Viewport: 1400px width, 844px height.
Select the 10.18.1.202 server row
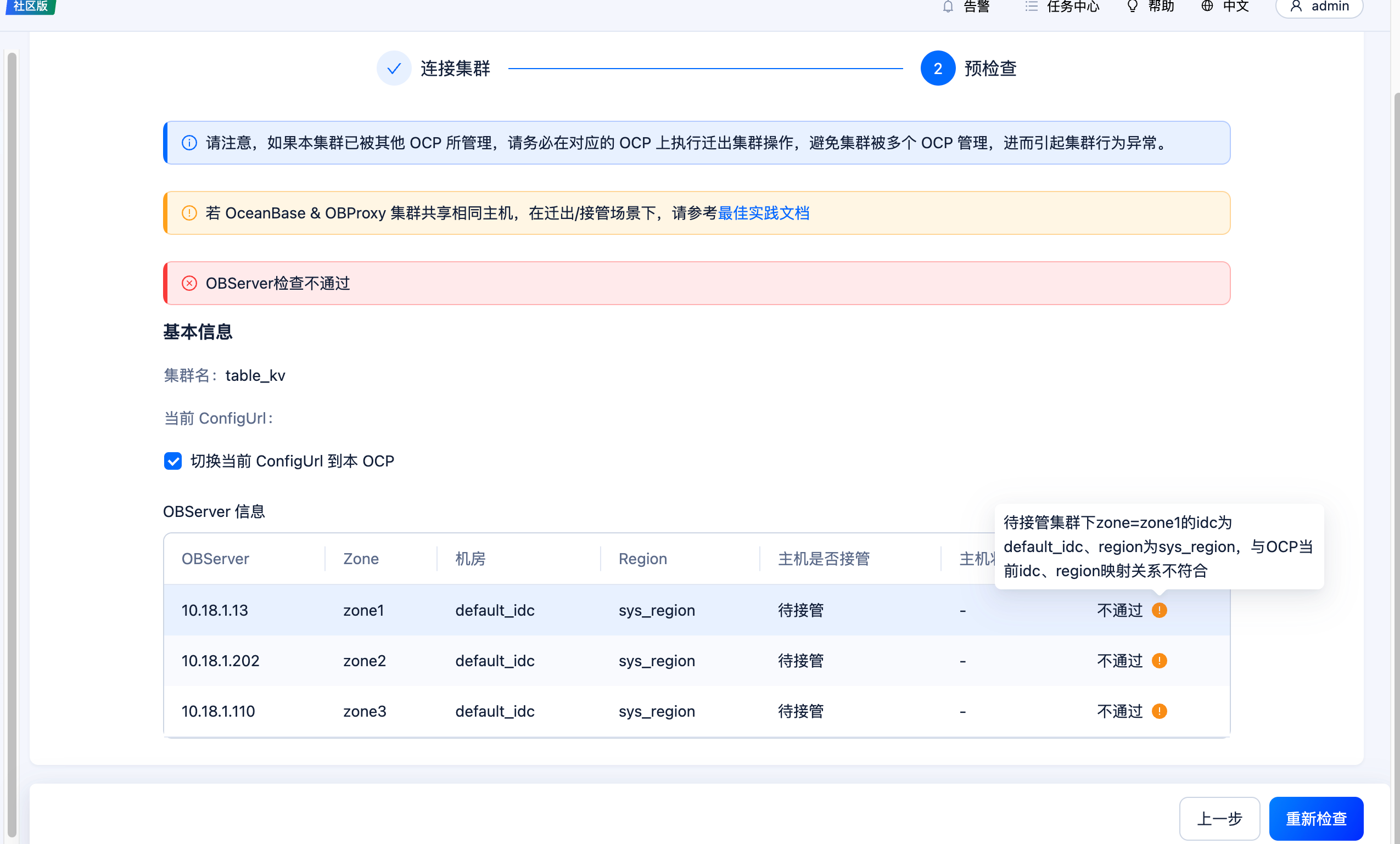point(221,661)
